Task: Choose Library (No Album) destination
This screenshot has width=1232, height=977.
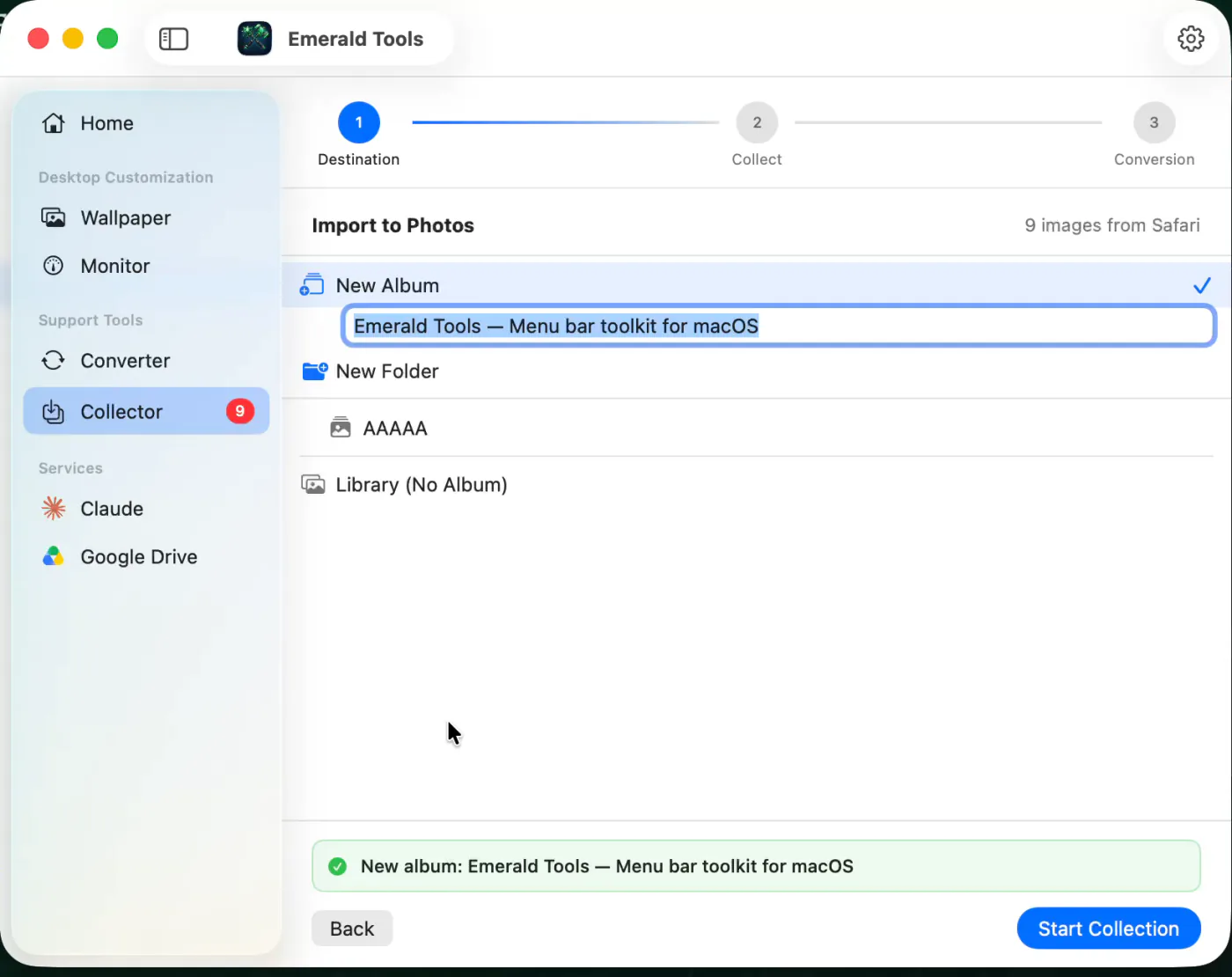Action: (757, 485)
